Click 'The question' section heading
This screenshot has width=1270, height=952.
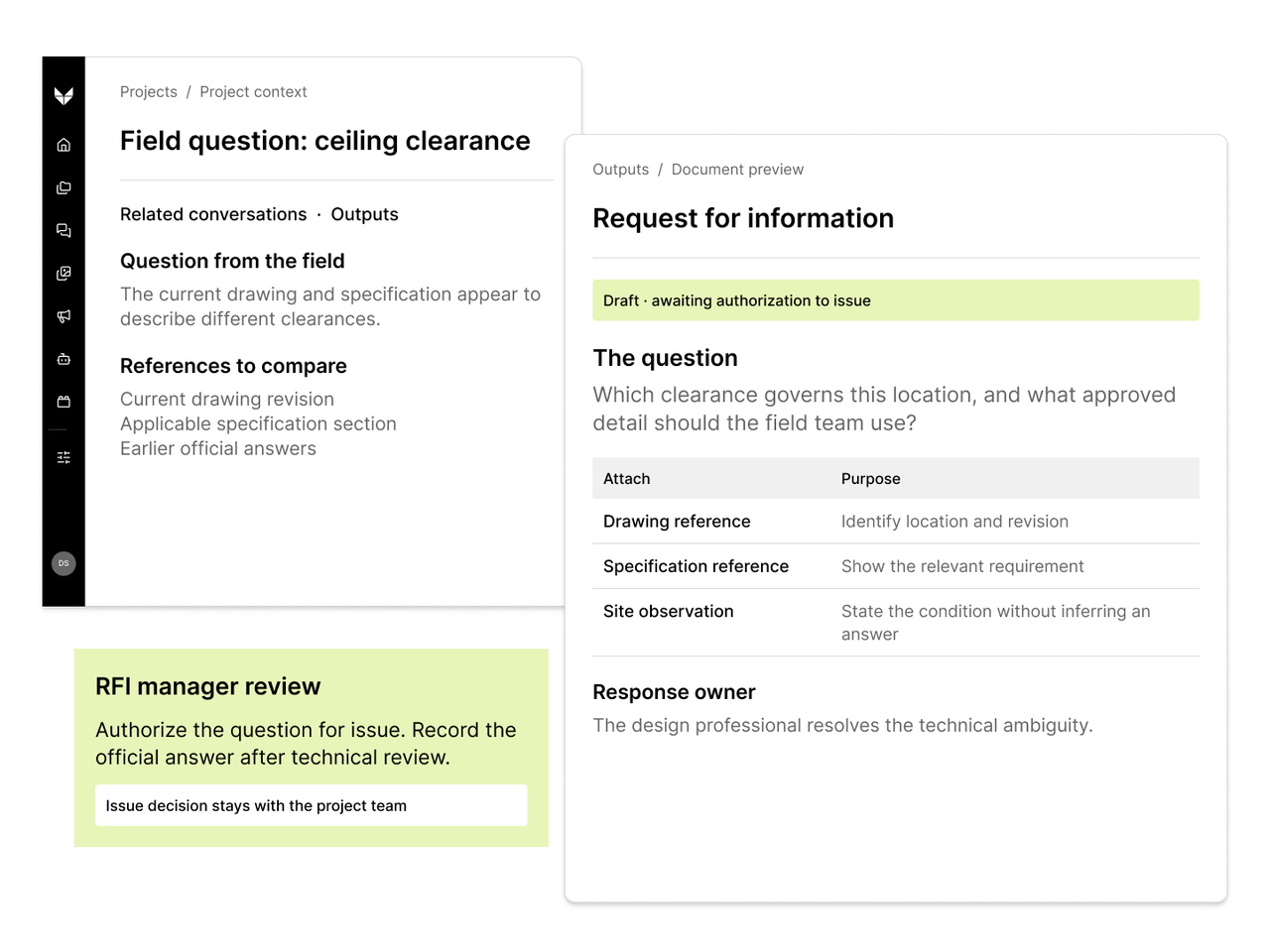tap(666, 358)
